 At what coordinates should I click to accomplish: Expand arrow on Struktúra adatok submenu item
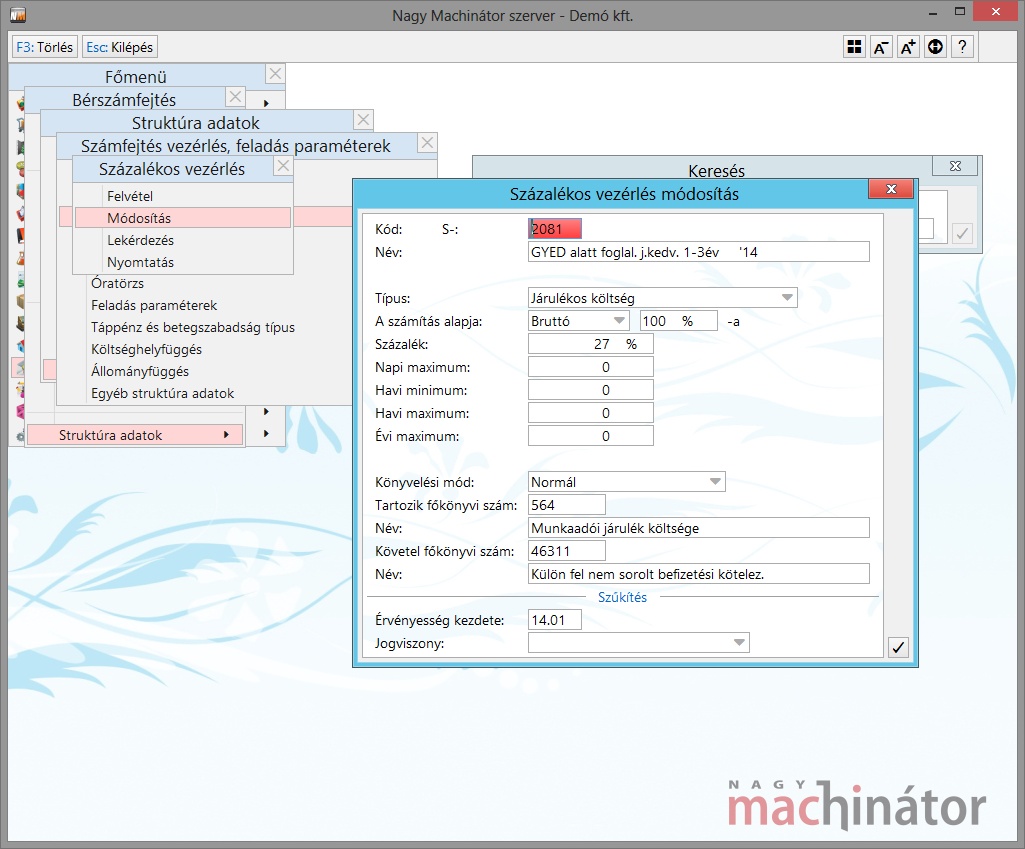tap(226, 435)
